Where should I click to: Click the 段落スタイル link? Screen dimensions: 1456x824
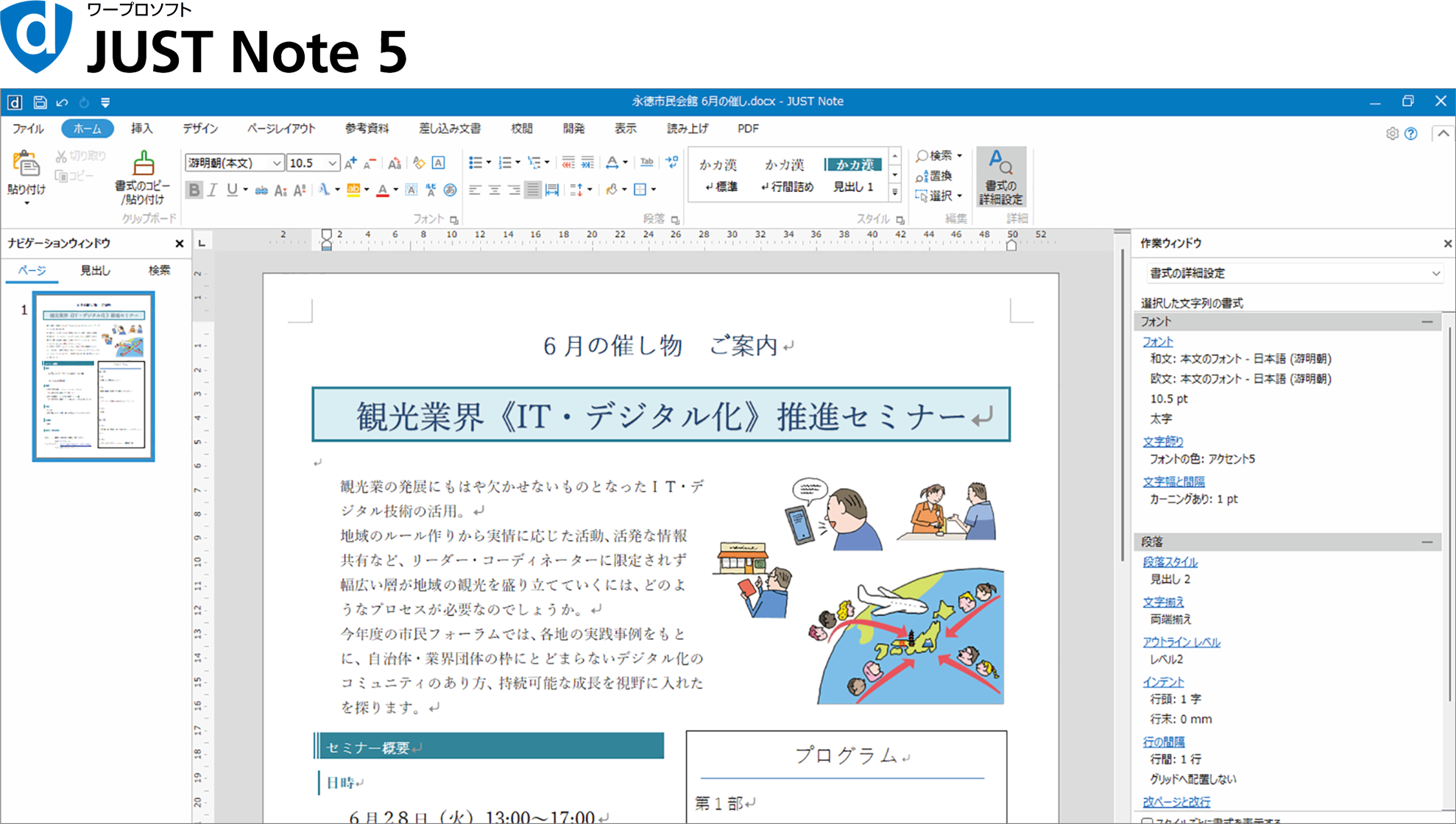click(x=1170, y=562)
